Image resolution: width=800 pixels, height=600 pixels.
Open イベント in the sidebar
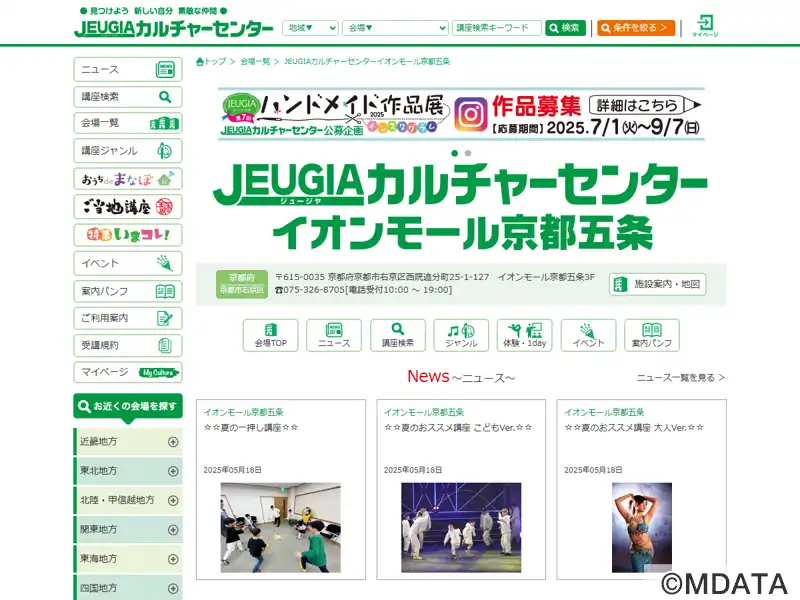(128, 263)
